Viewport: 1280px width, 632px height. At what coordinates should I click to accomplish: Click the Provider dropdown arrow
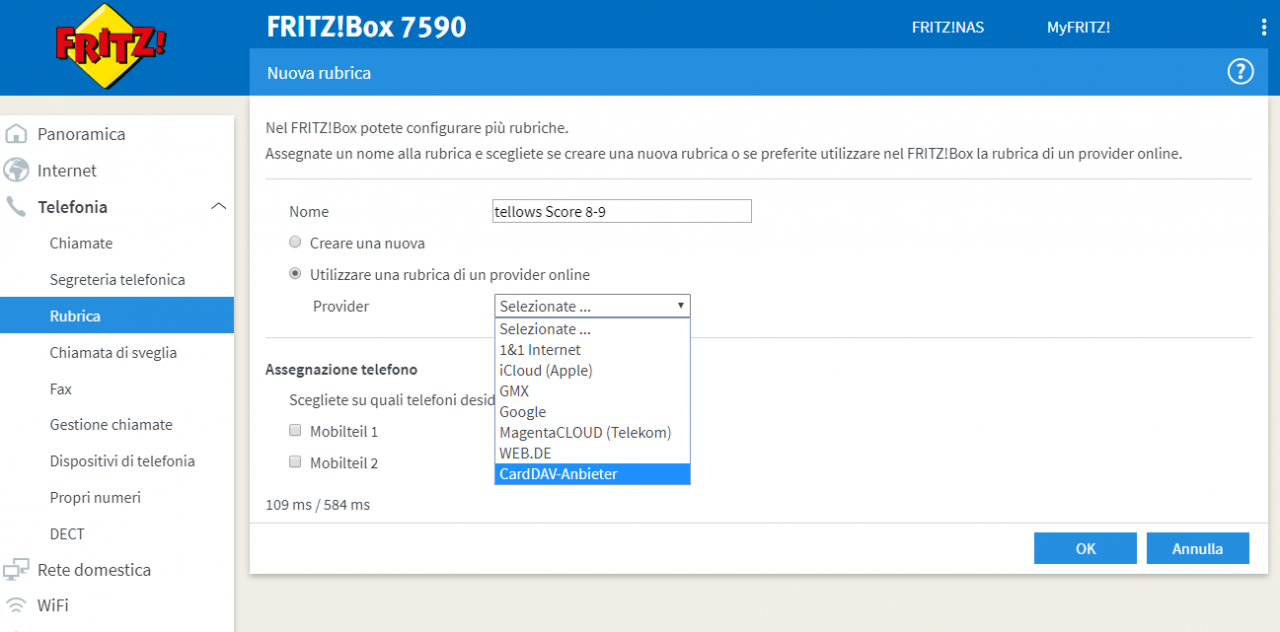click(681, 306)
